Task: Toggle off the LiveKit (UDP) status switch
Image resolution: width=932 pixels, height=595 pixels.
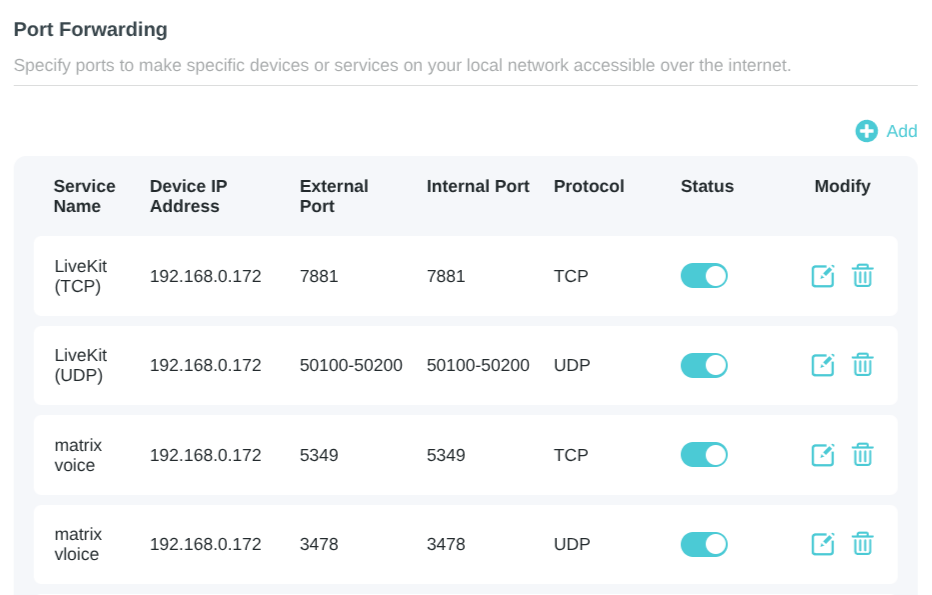Action: coord(704,365)
